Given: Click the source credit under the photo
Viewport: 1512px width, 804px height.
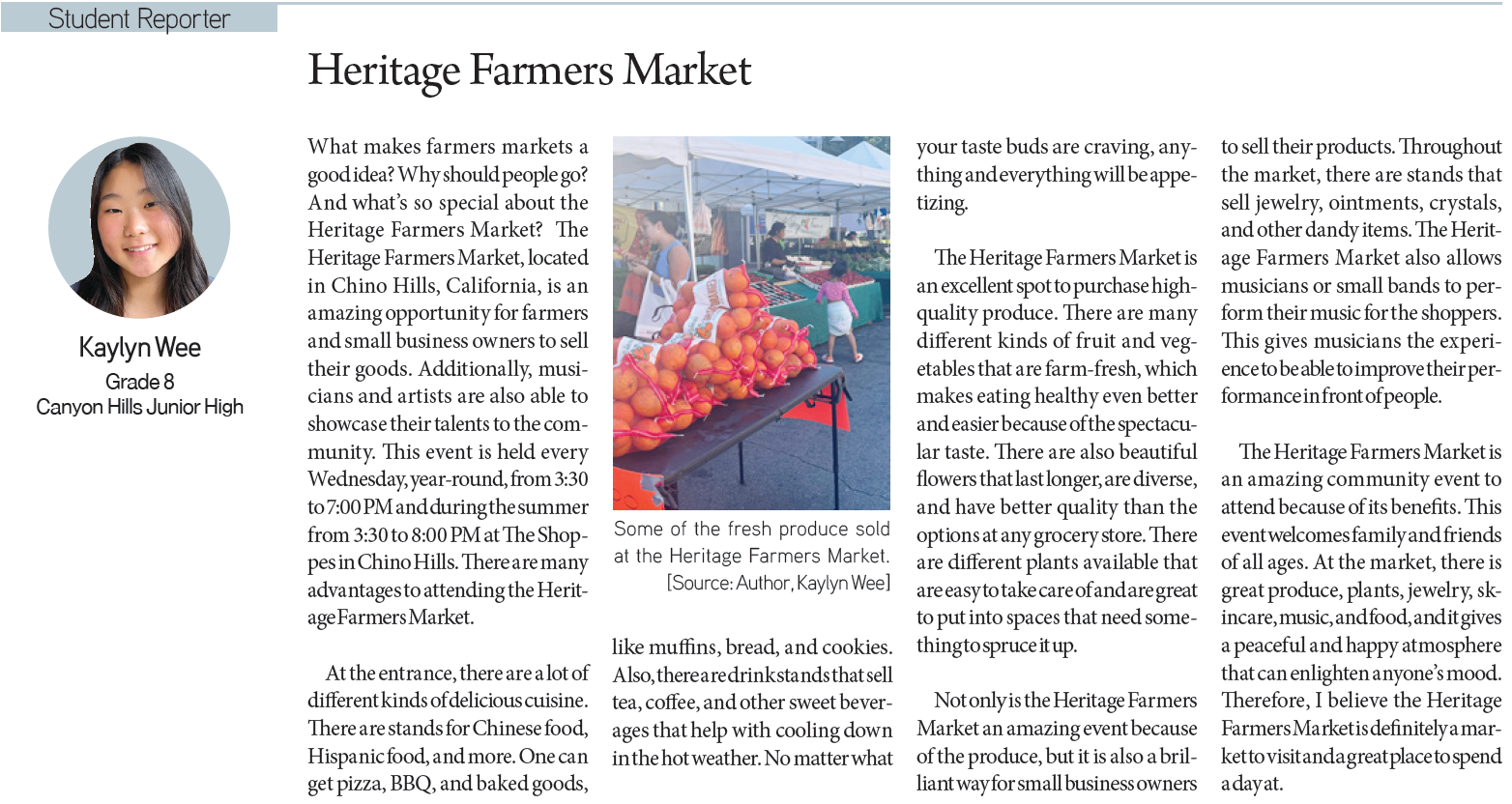Looking at the screenshot, I should pos(777,583).
